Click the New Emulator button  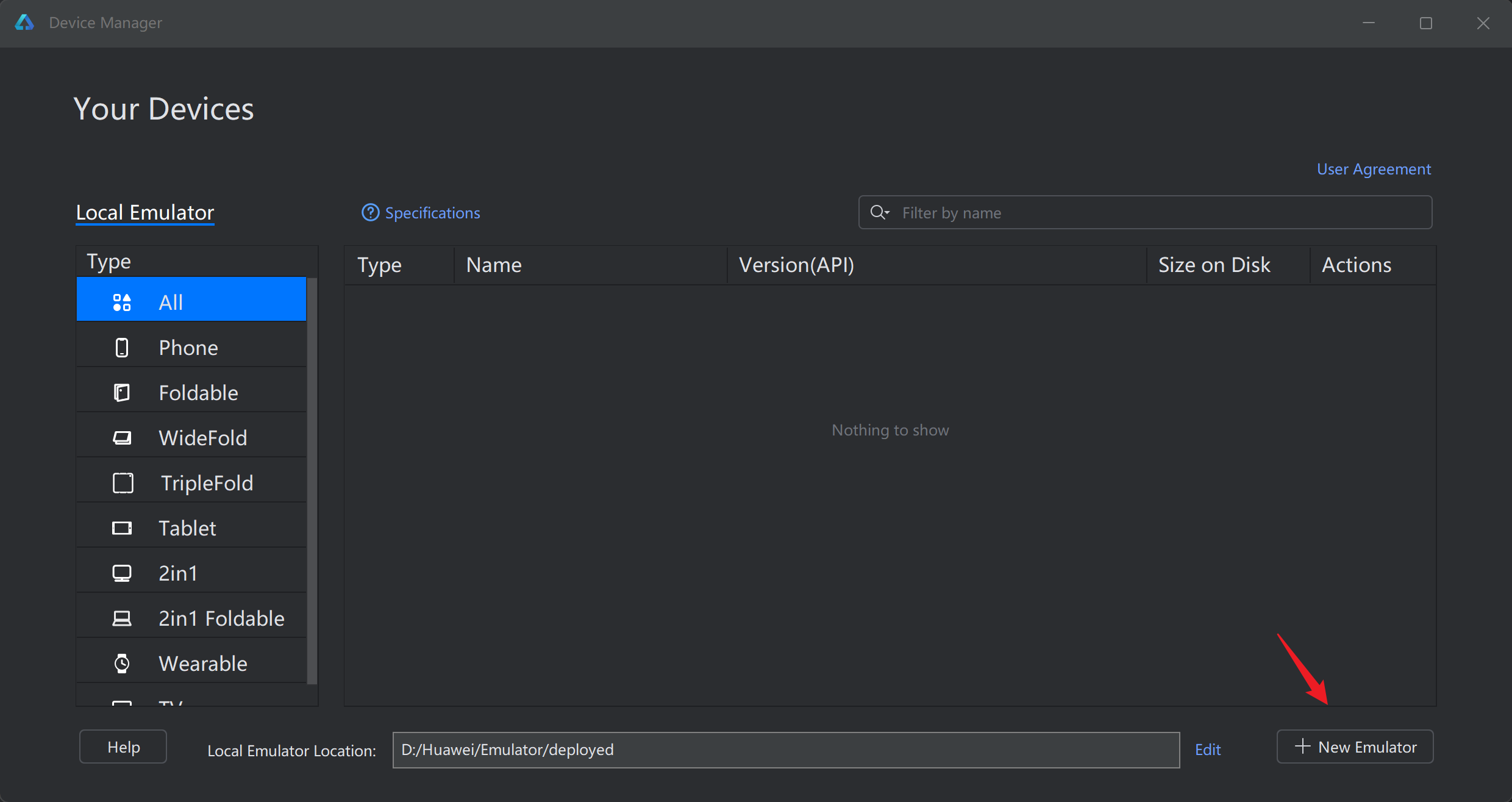click(1355, 747)
